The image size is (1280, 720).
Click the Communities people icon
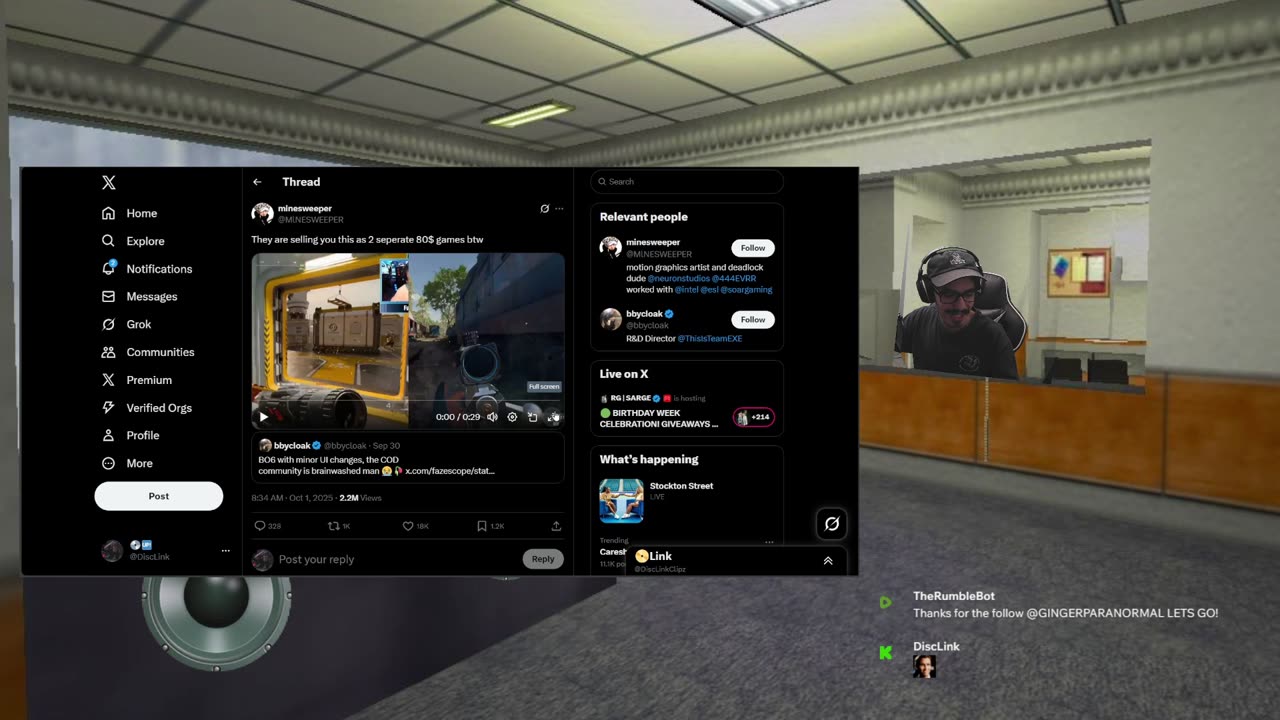pos(108,352)
